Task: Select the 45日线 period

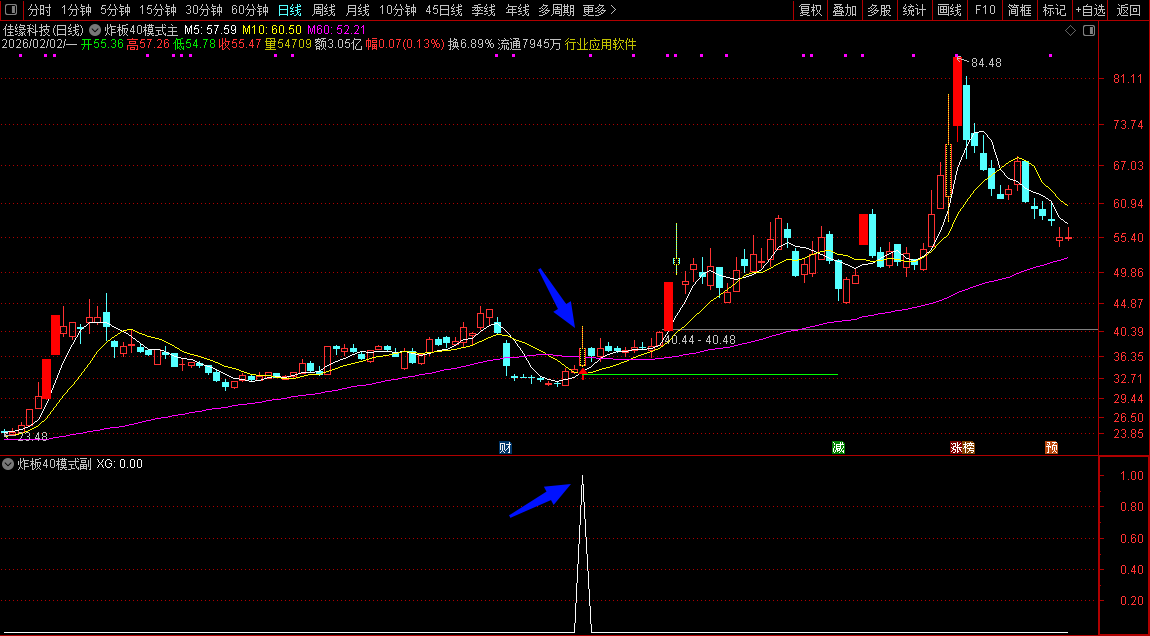Action: tap(444, 10)
